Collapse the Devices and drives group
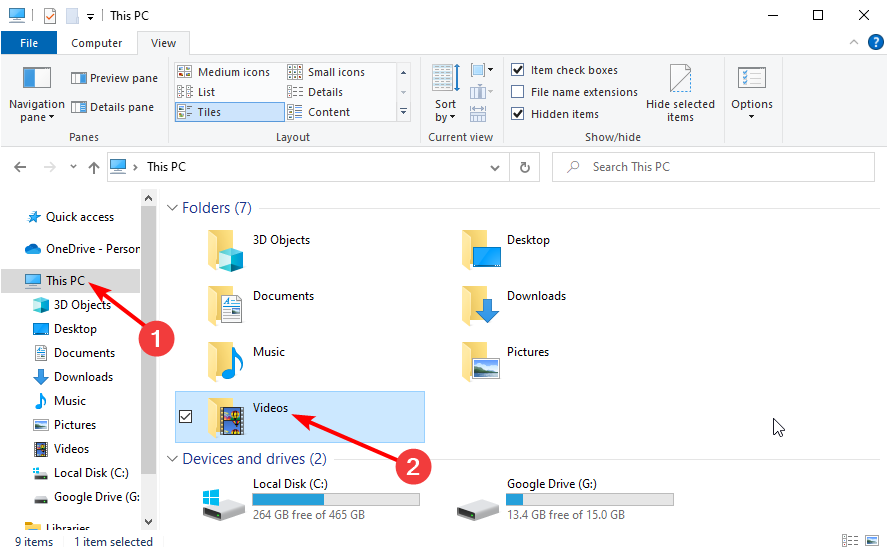 point(172,459)
